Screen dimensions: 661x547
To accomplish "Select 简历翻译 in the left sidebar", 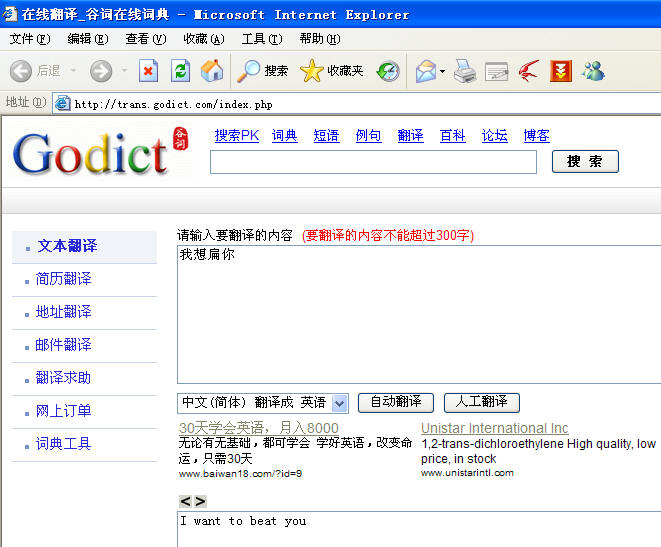I will pos(64,279).
